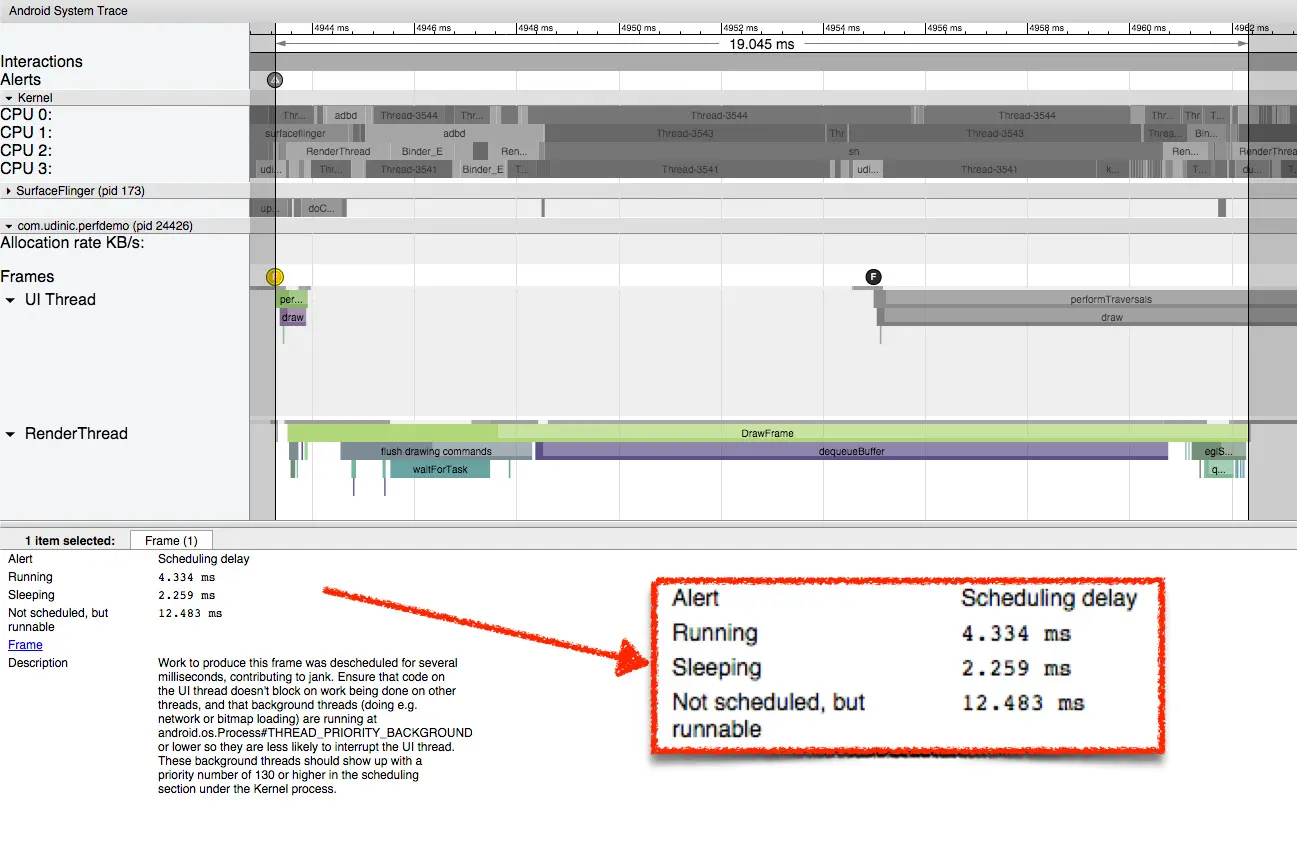Click the 1 item selected: label
This screenshot has height=849, width=1297.
click(70, 541)
